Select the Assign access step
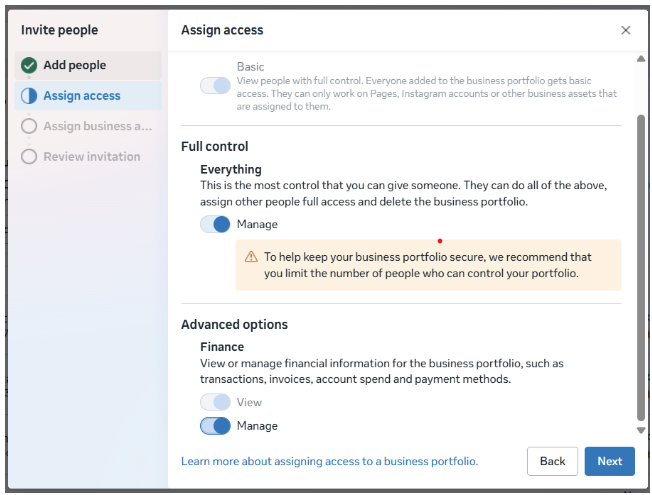652x495 pixels. click(82, 96)
